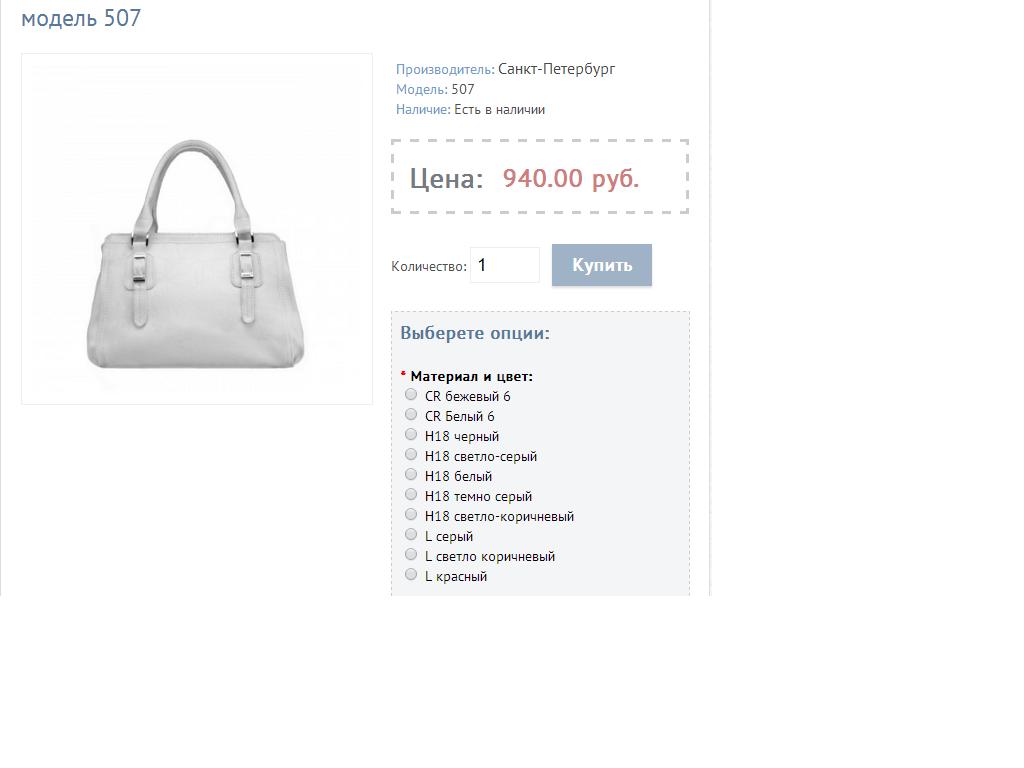This screenshot has height=768, width=1024.
Task: Choose the L серый radio option
Action: coord(411,535)
